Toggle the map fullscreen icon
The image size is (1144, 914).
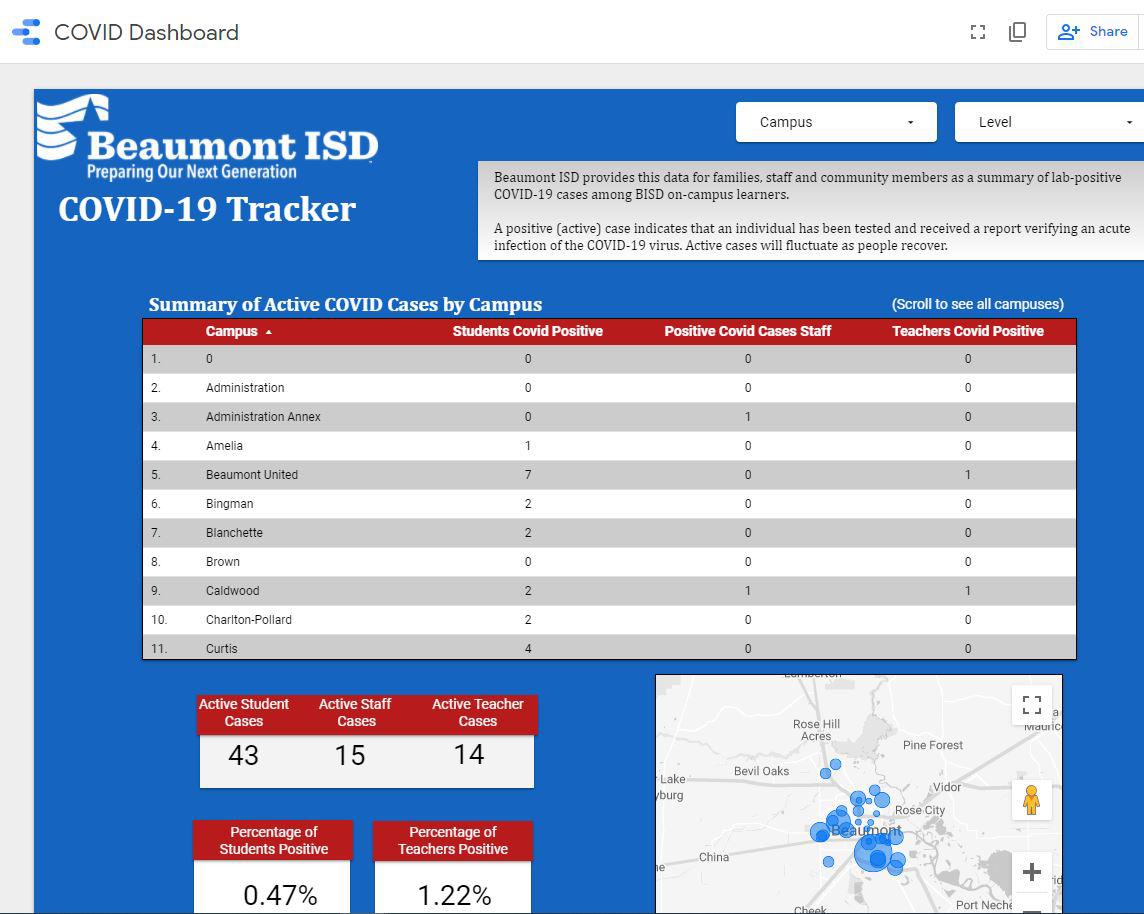click(x=1032, y=705)
